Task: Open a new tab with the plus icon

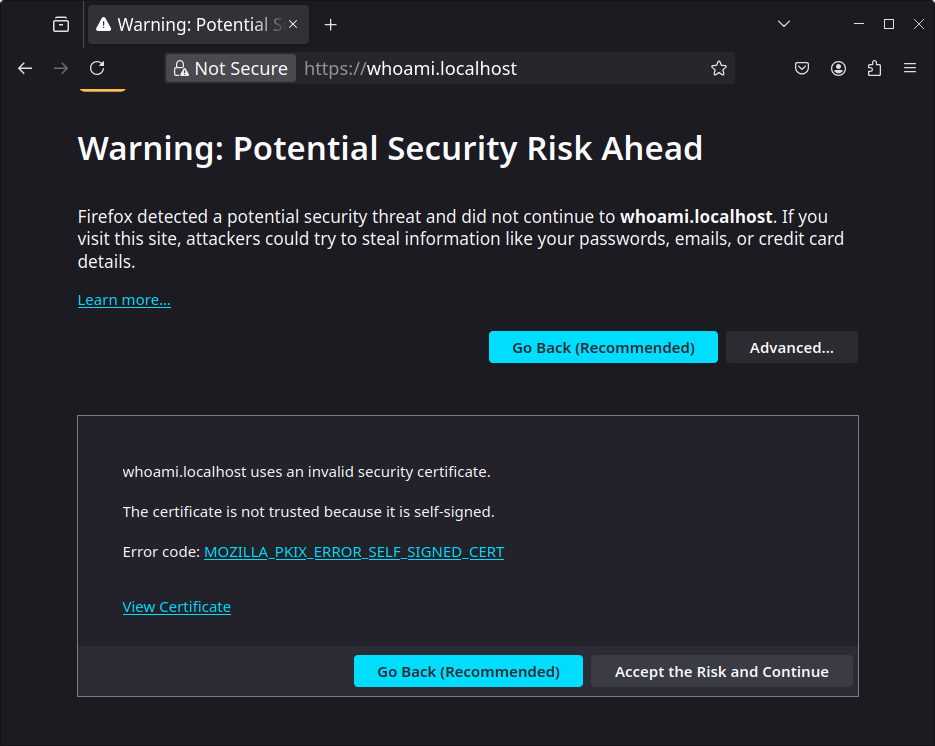Action: pyautogui.click(x=330, y=24)
